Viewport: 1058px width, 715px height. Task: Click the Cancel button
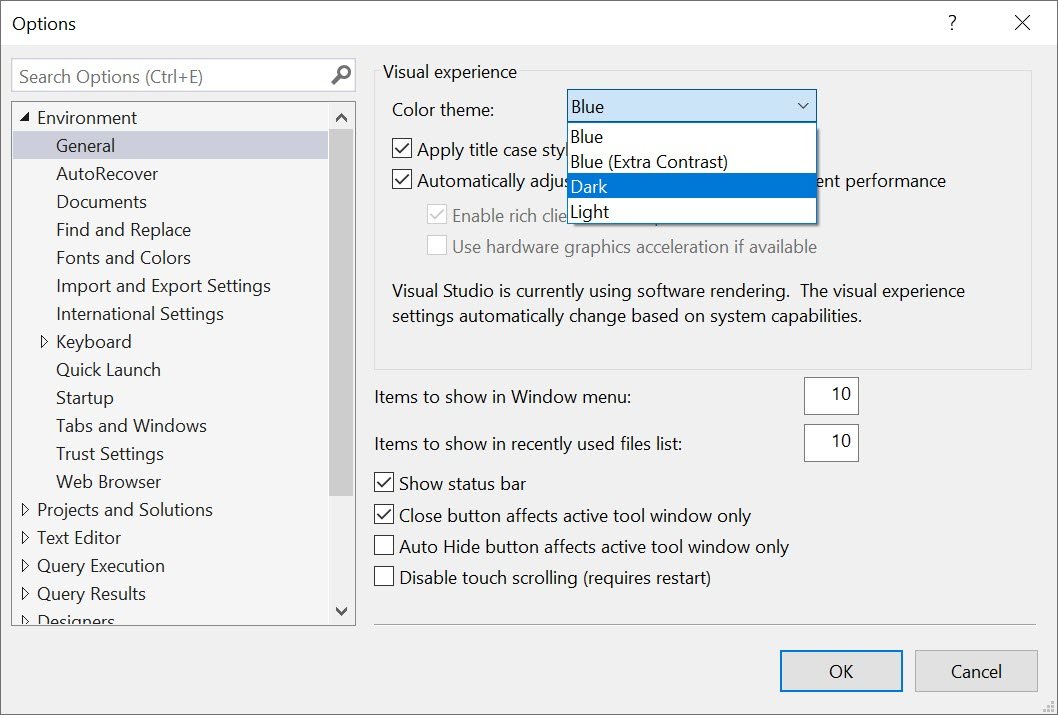click(x=976, y=671)
